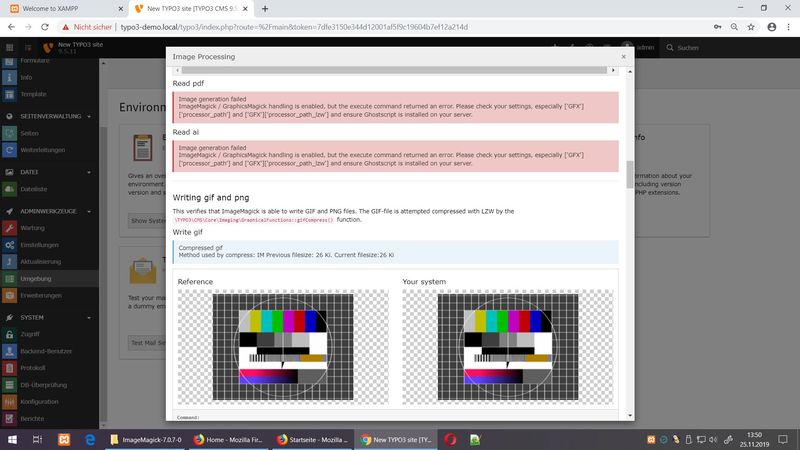Collapse the DATEI section
The width and height of the screenshot is (800, 450).
89,172
